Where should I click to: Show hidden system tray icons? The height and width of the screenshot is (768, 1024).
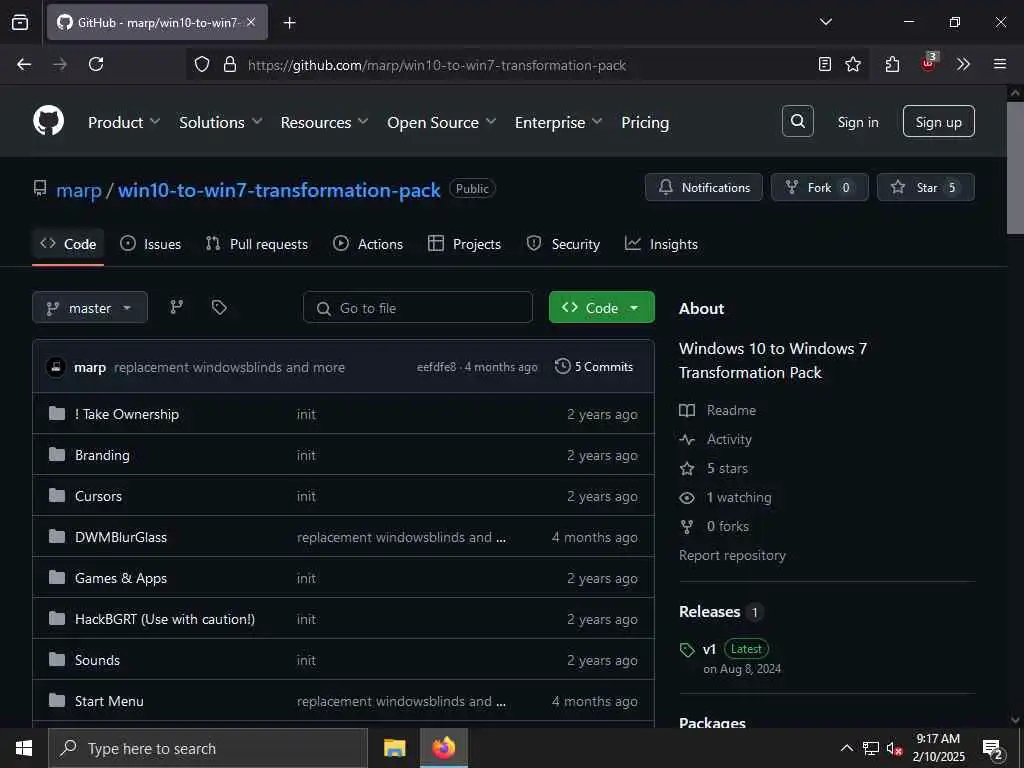tap(846, 748)
